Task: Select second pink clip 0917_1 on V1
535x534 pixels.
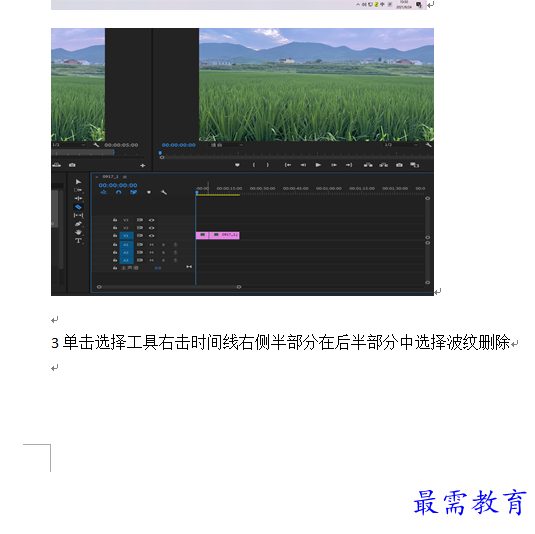Action: click(225, 235)
